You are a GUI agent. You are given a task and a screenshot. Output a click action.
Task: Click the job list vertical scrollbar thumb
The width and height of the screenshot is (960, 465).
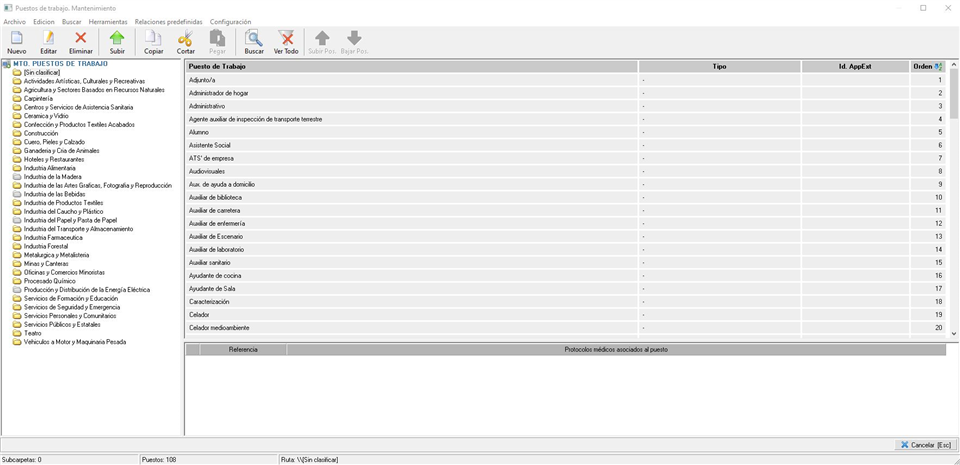[x=954, y=93]
